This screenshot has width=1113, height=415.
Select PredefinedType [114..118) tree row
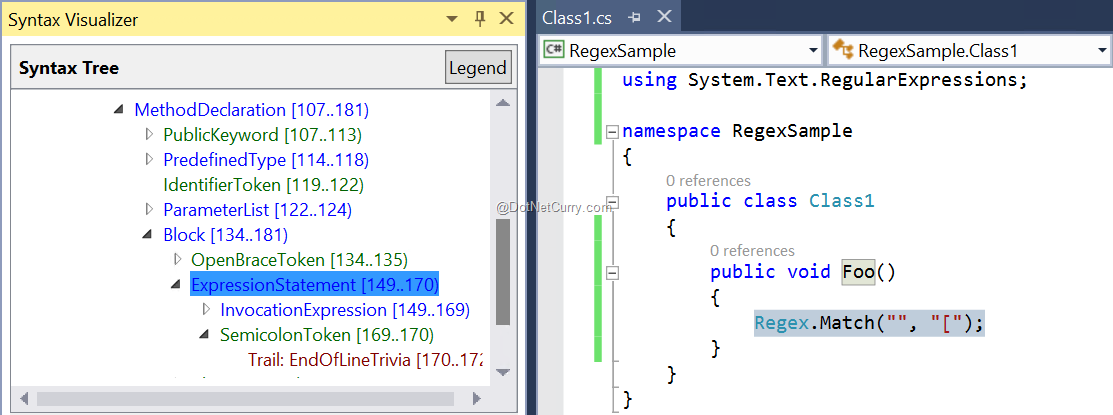coord(266,160)
